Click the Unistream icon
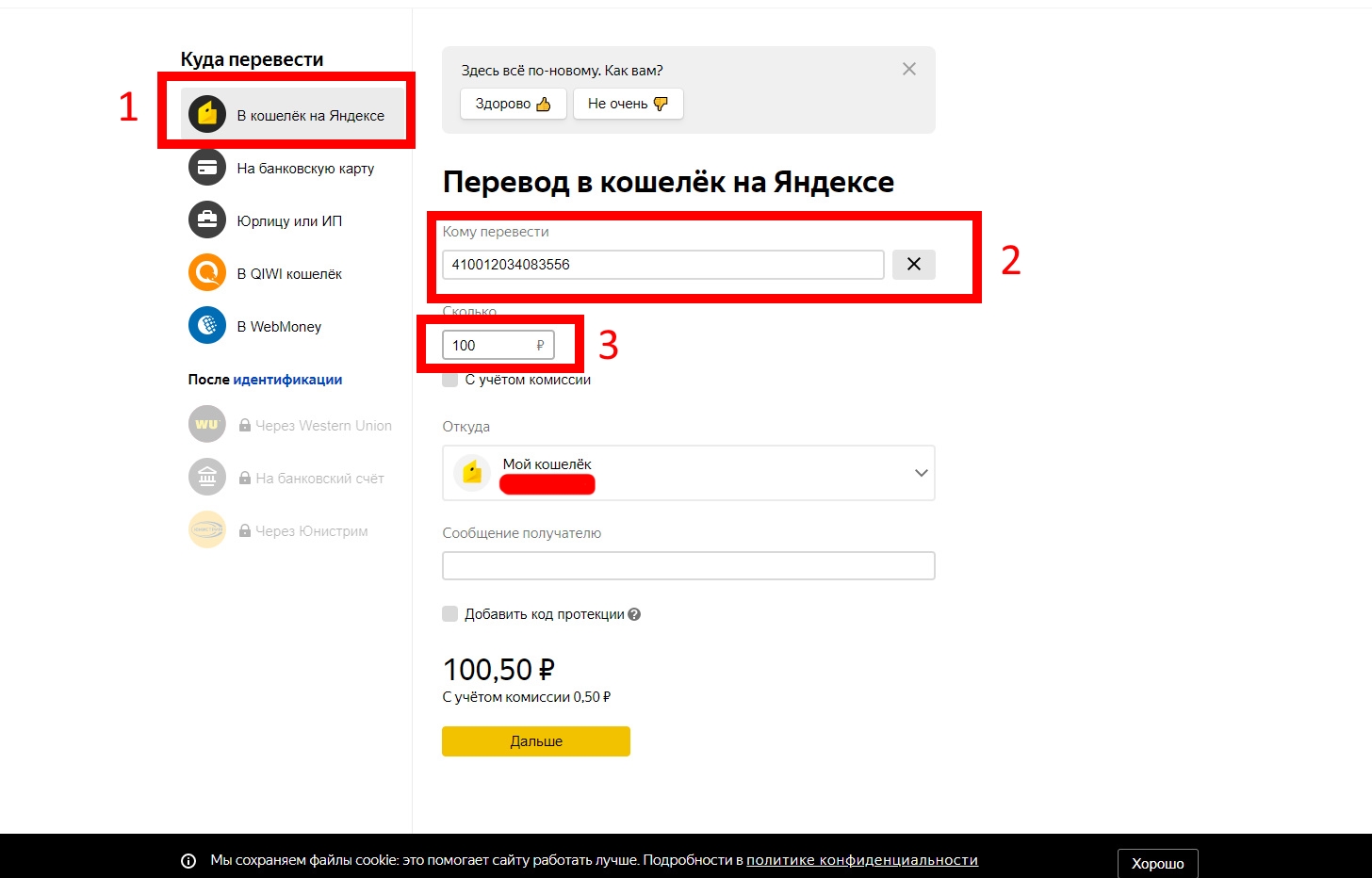This screenshot has width=1372, height=878. pyautogui.click(x=207, y=529)
